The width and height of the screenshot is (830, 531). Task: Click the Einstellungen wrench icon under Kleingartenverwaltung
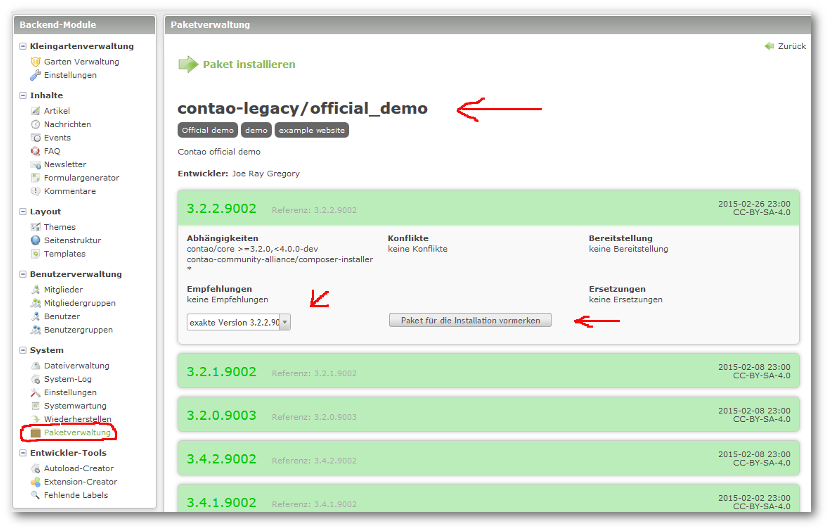click(x=35, y=75)
